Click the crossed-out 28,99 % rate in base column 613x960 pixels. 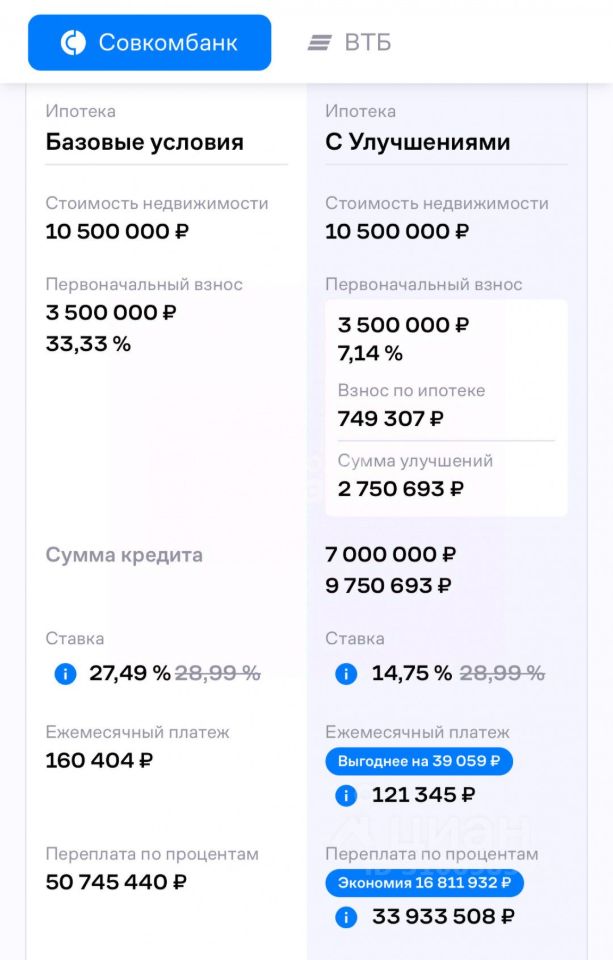tap(218, 673)
